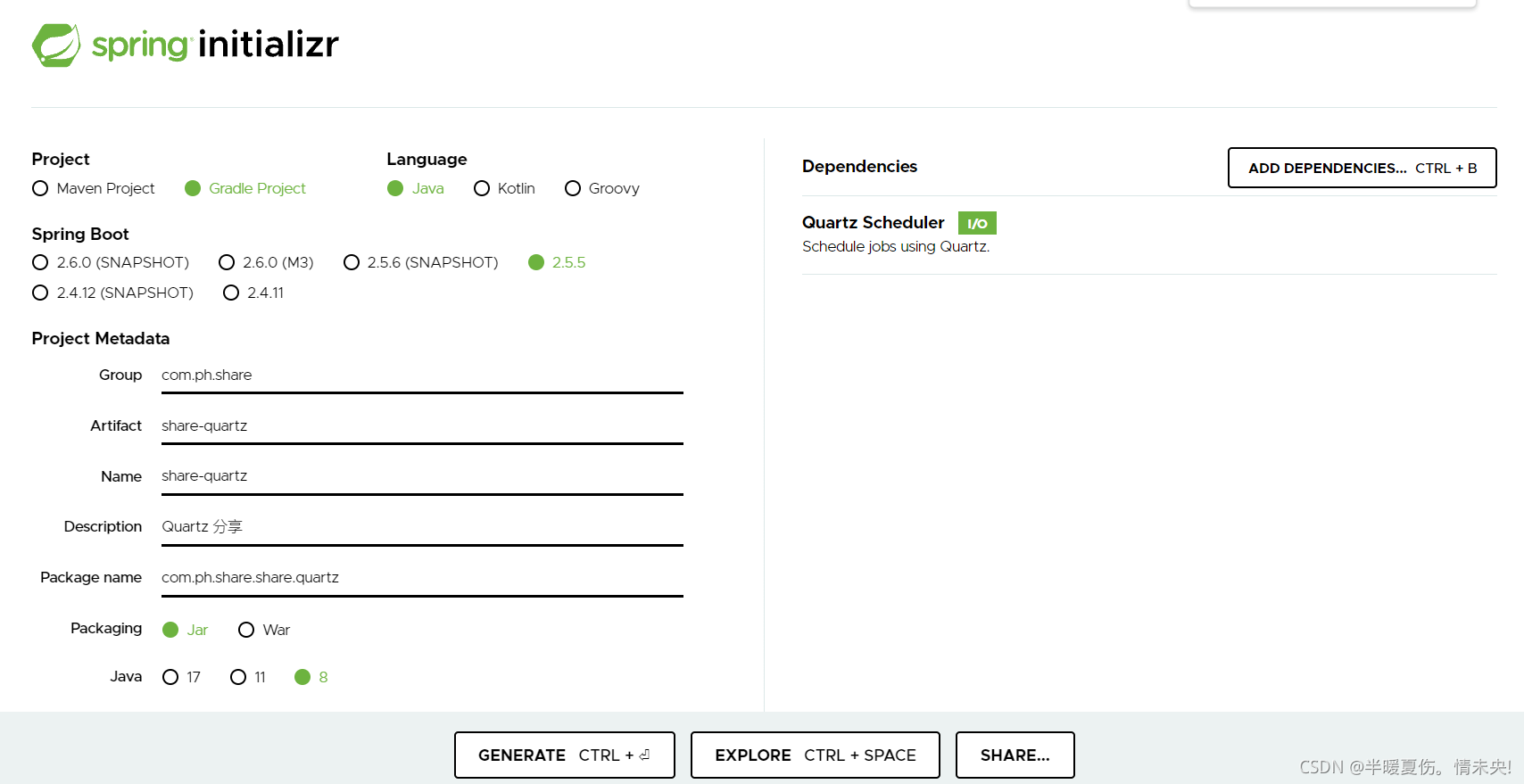Click the Quartz Scheduler dependency title

pyautogui.click(x=873, y=222)
